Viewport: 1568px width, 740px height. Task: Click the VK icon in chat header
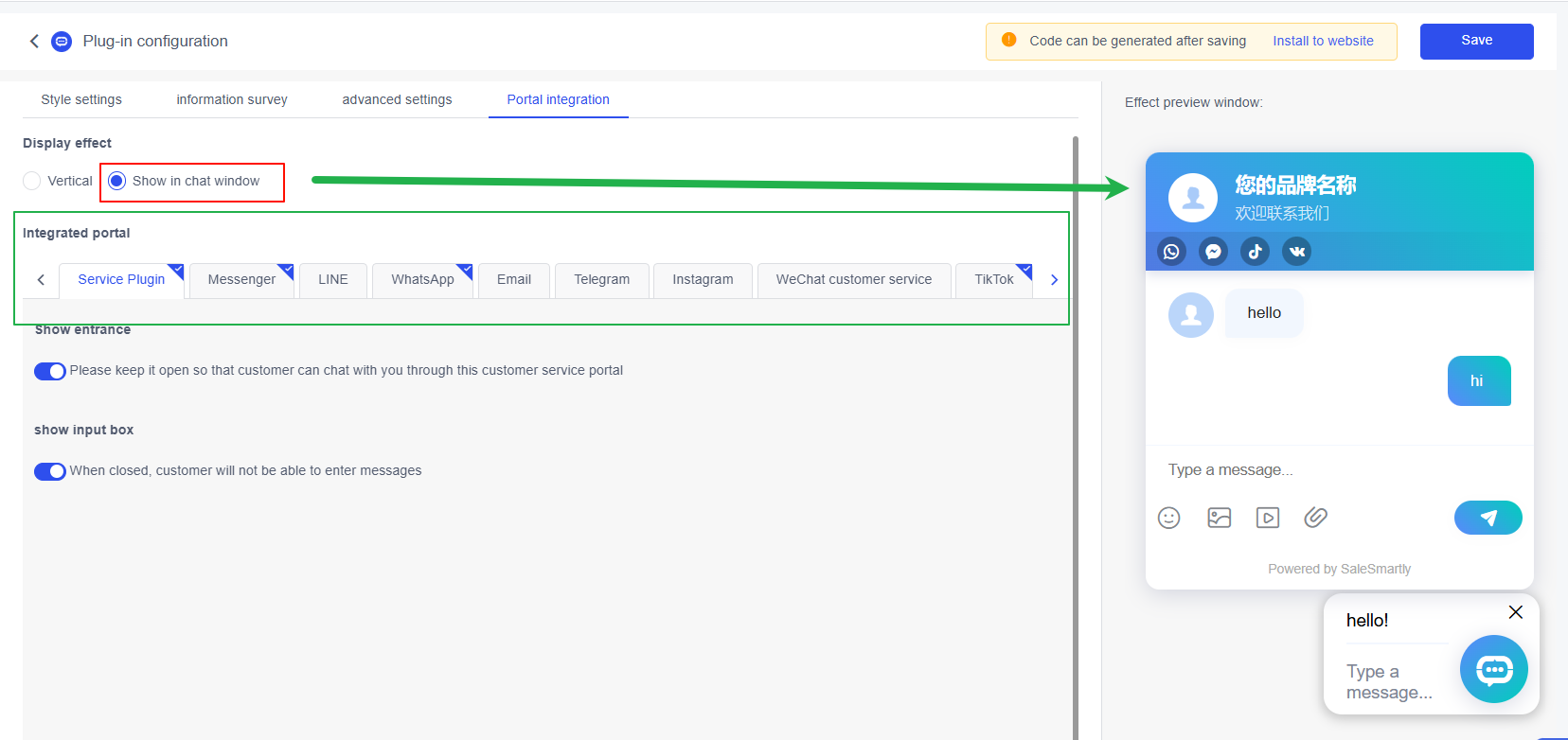tap(1296, 252)
